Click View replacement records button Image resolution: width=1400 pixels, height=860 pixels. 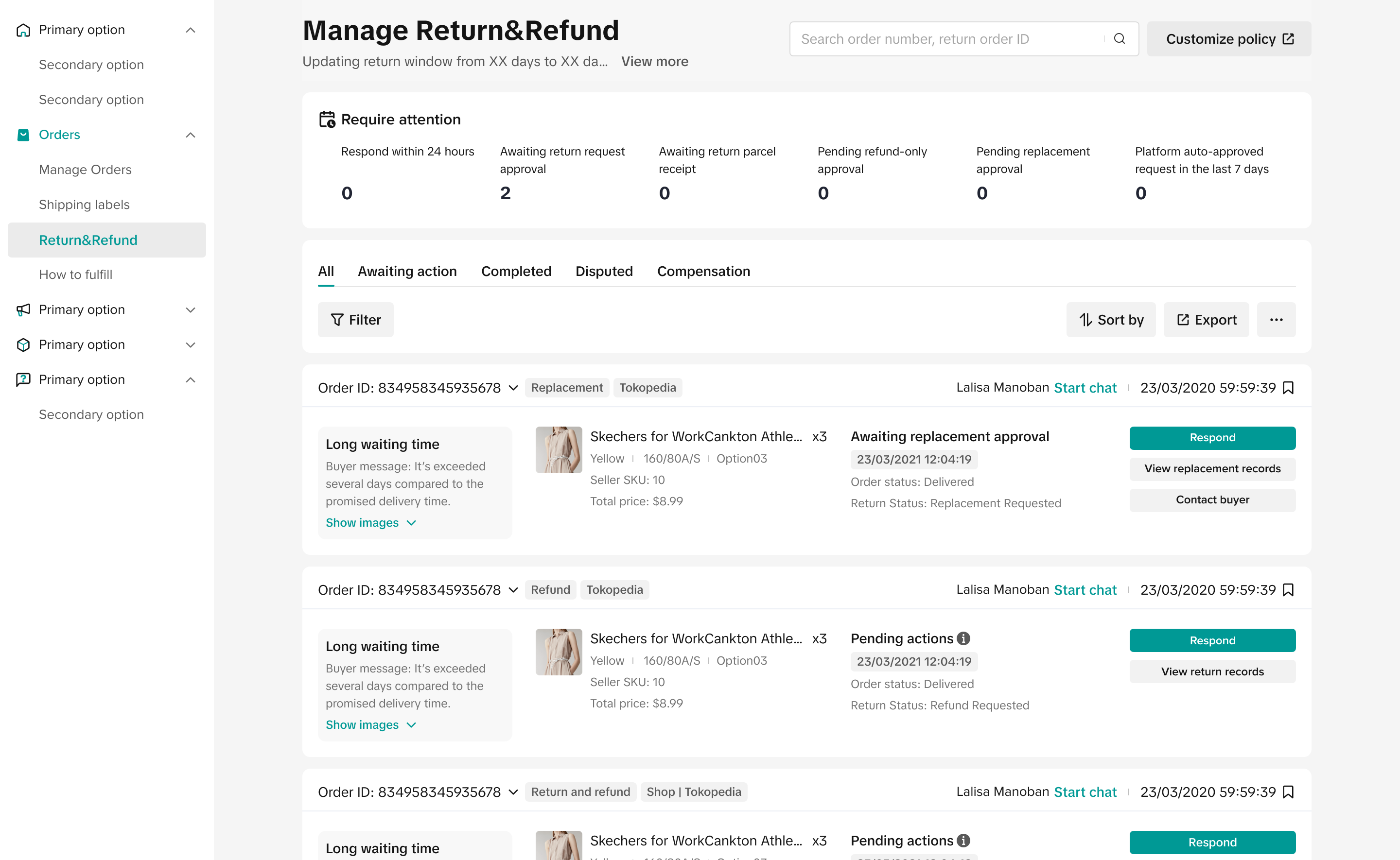coord(1212,469)
